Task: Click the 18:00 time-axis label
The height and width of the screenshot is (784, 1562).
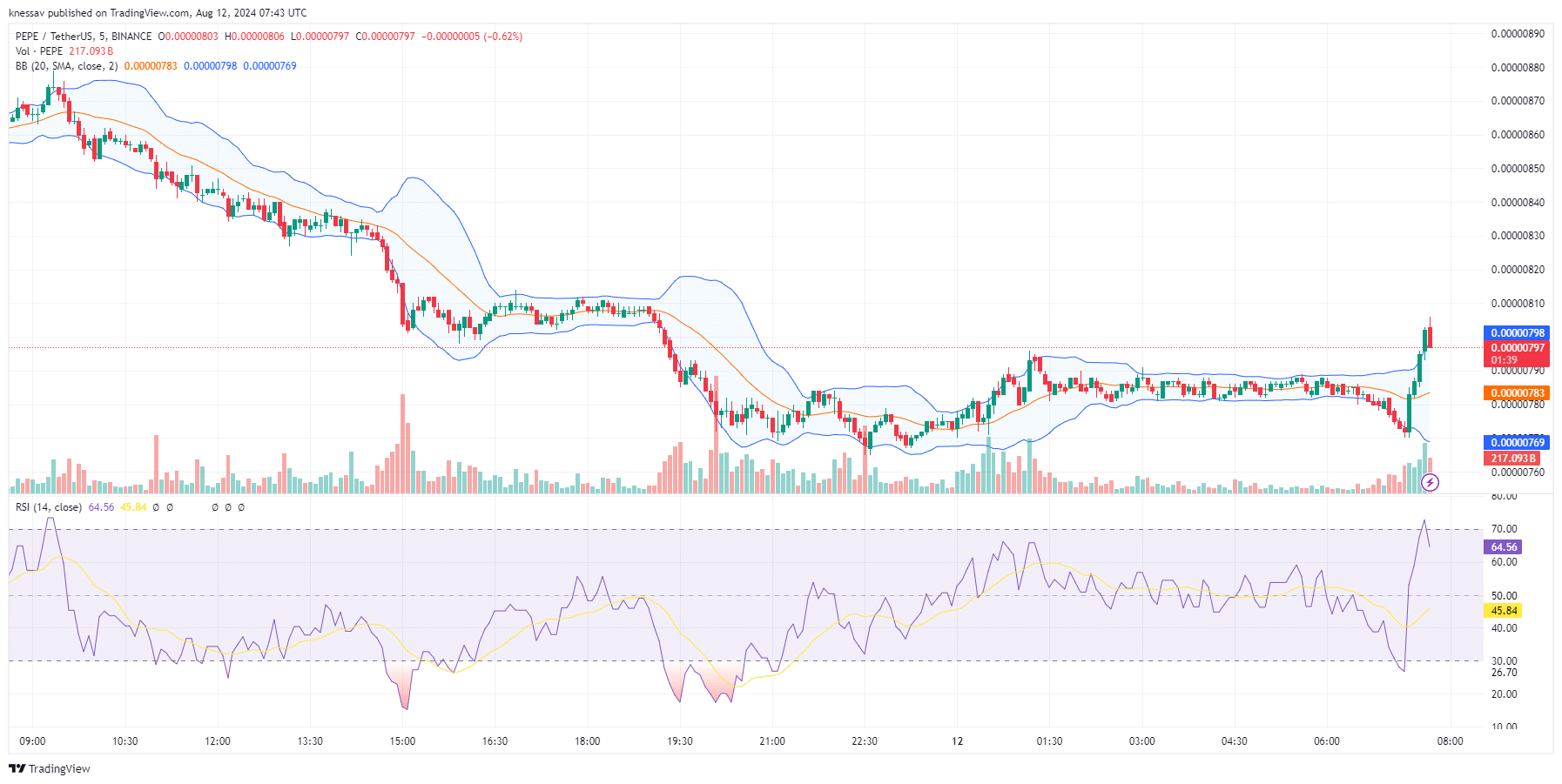Action: click(588, 741)
